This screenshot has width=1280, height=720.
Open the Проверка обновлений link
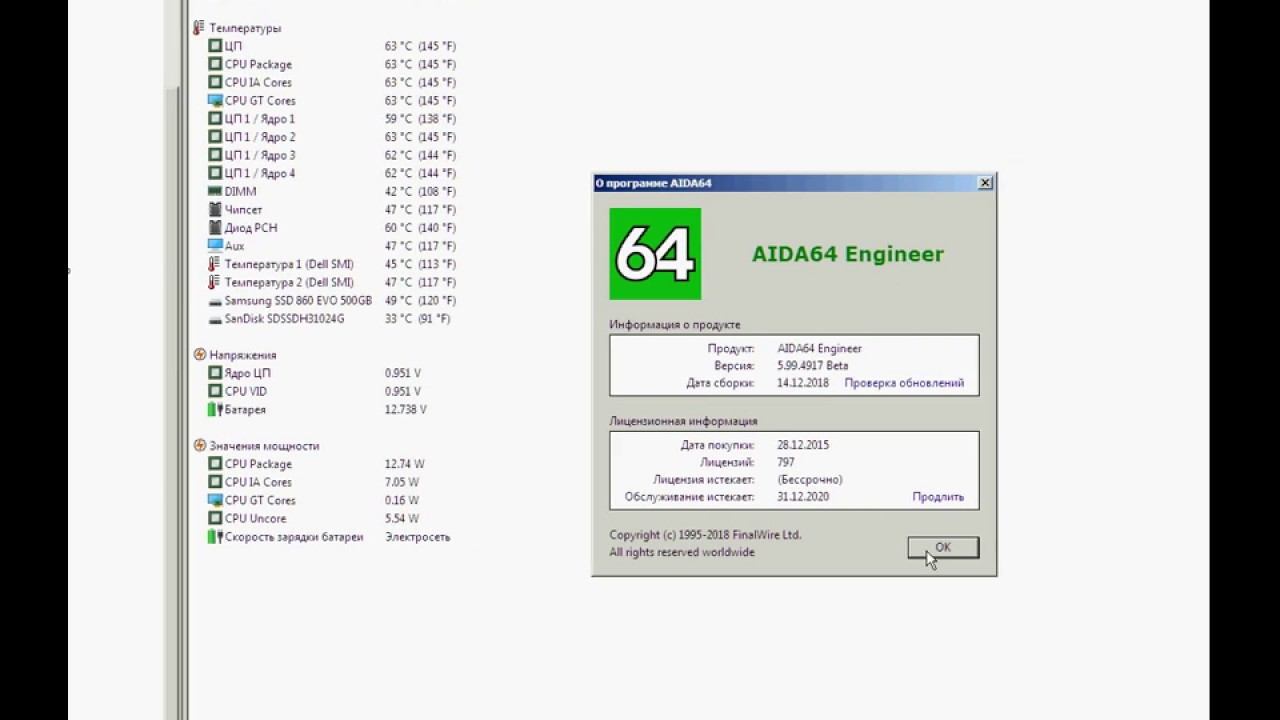[904, 383]
